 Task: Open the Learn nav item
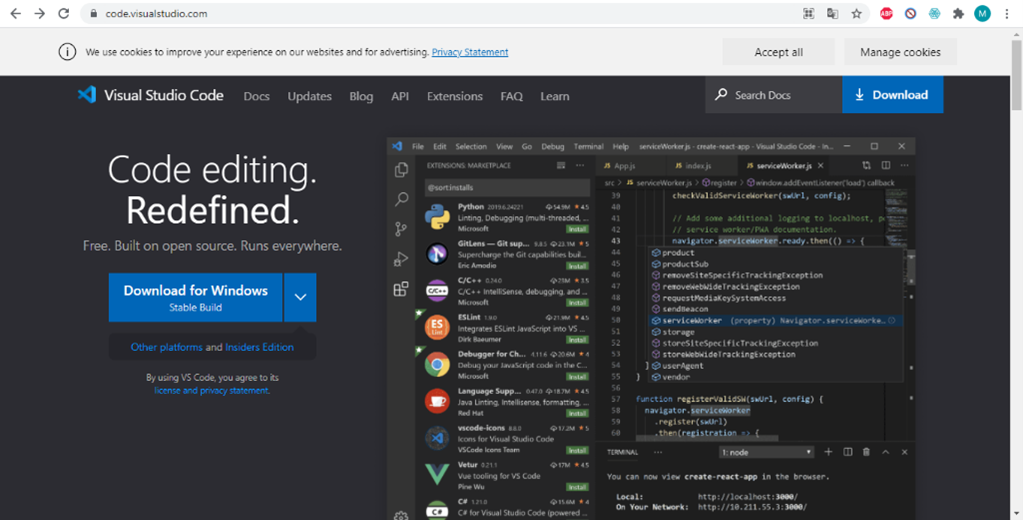555,96
